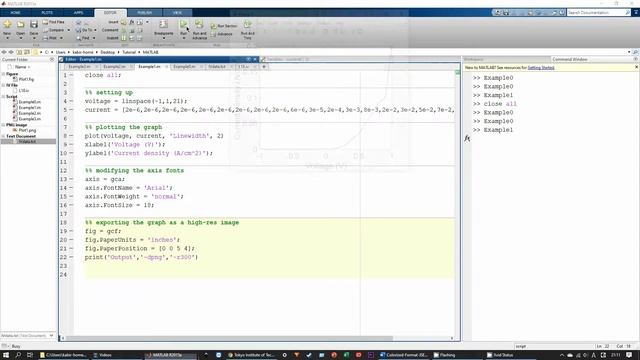Open the Compare dropdown arrow
The height and width of the screenshot is (360, 640).
coord(68,30)
